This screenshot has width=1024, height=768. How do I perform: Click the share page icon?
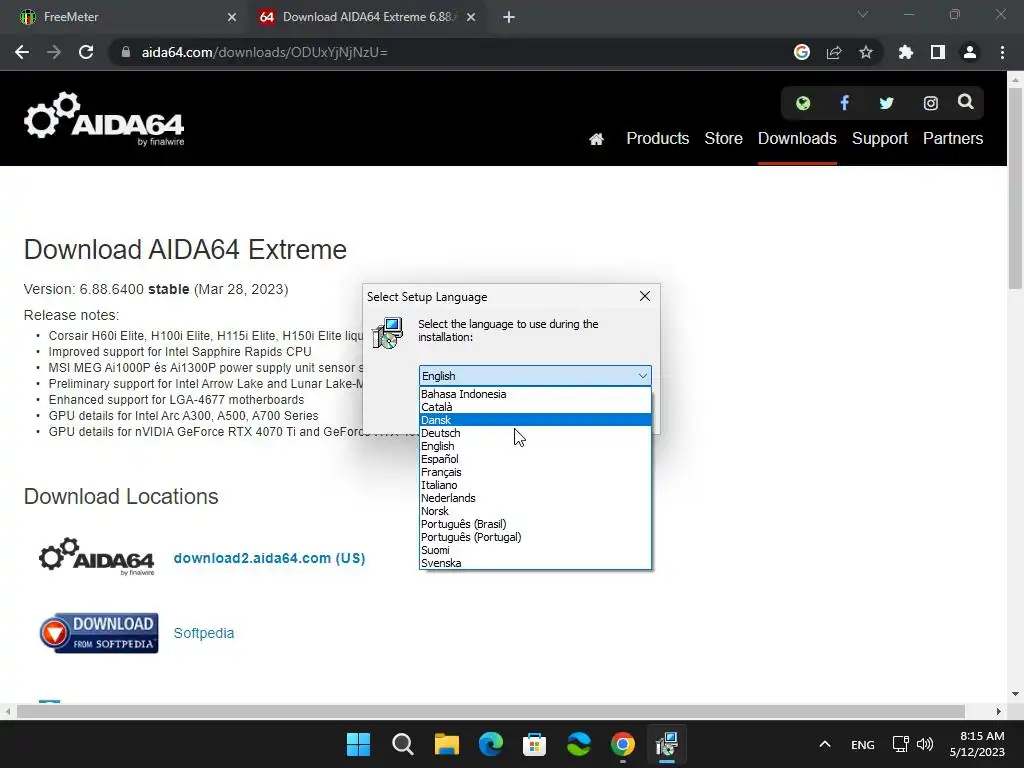(x=834, y=52)
